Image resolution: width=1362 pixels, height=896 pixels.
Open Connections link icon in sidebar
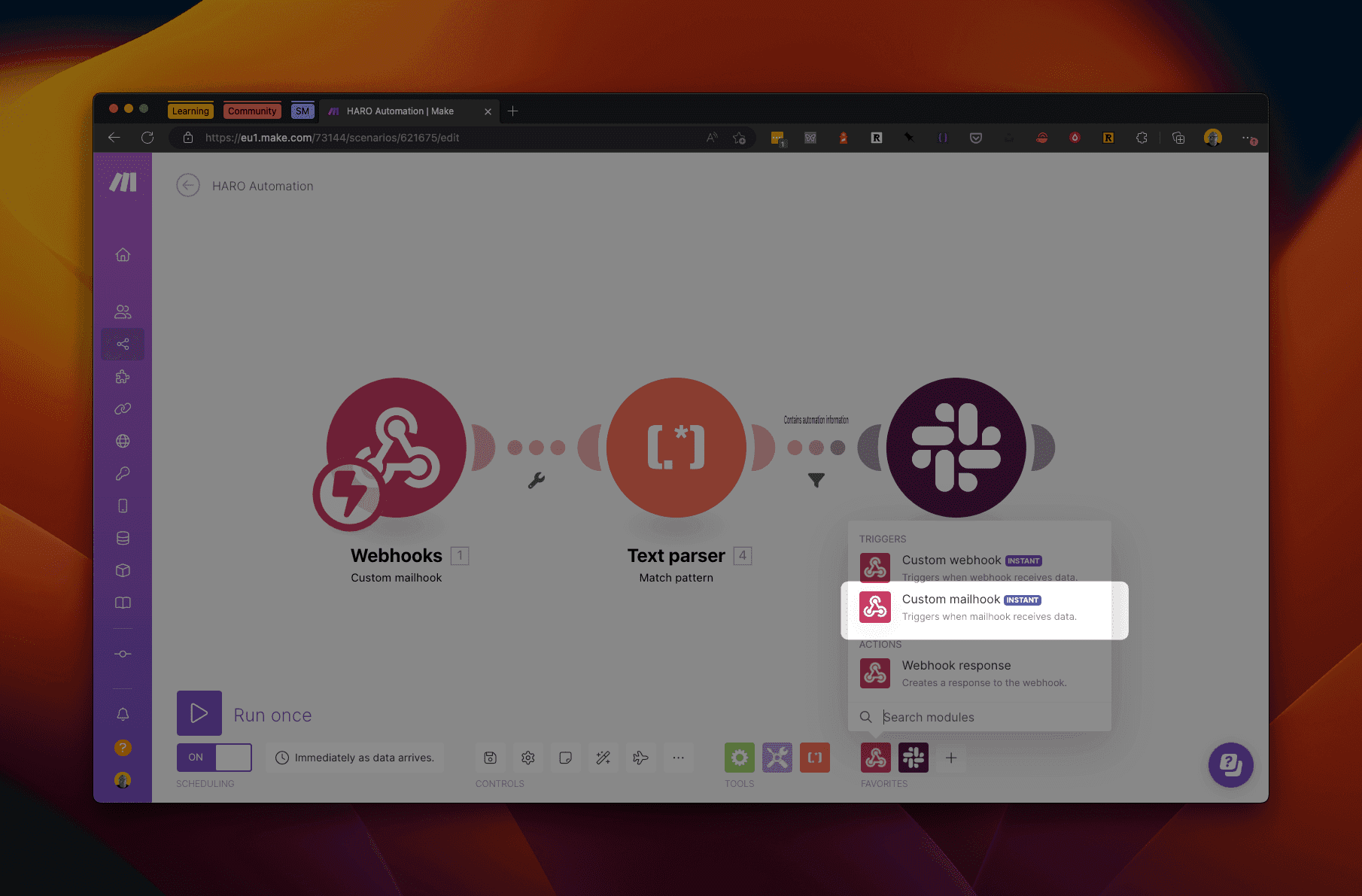point(123,409)
